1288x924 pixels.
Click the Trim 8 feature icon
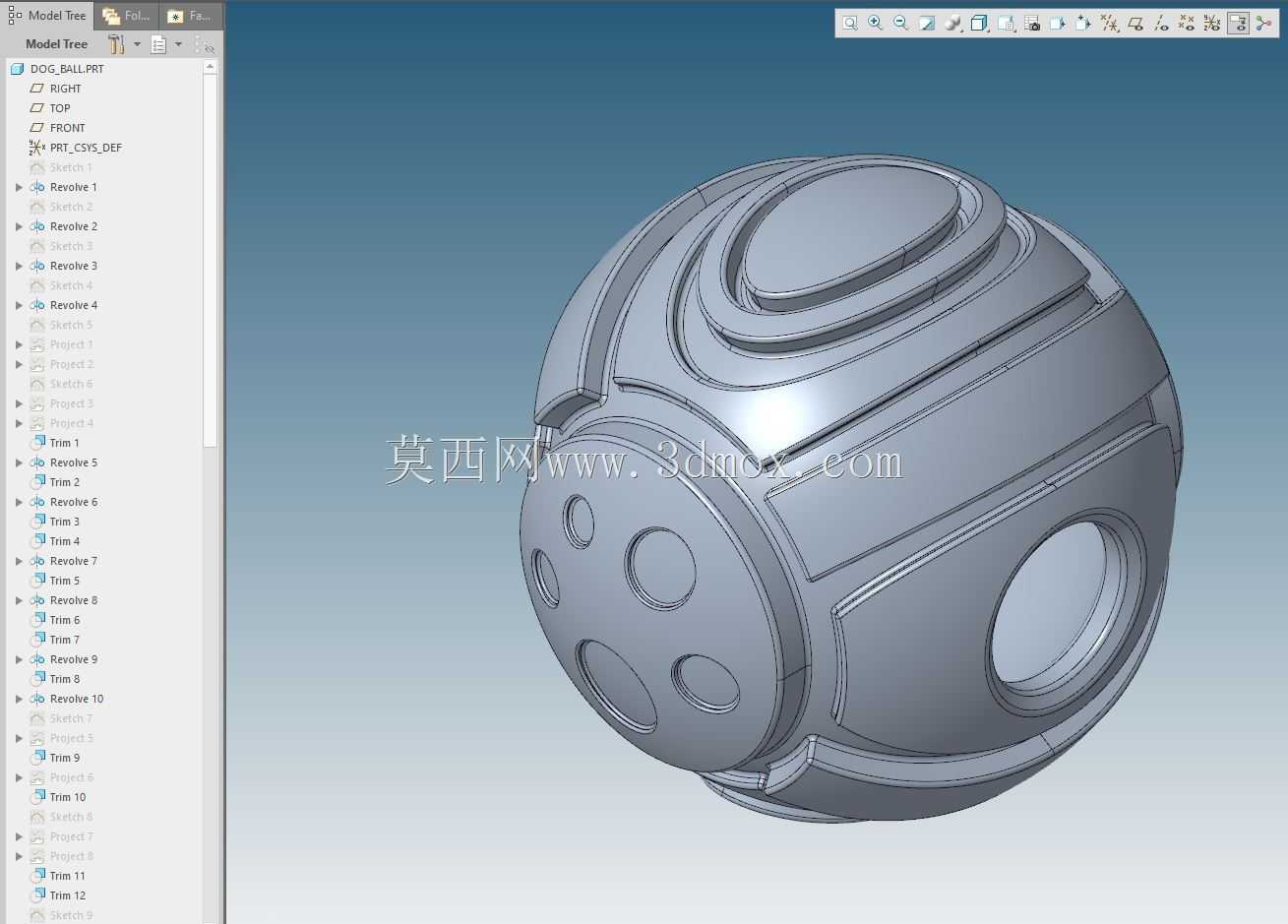37,679
